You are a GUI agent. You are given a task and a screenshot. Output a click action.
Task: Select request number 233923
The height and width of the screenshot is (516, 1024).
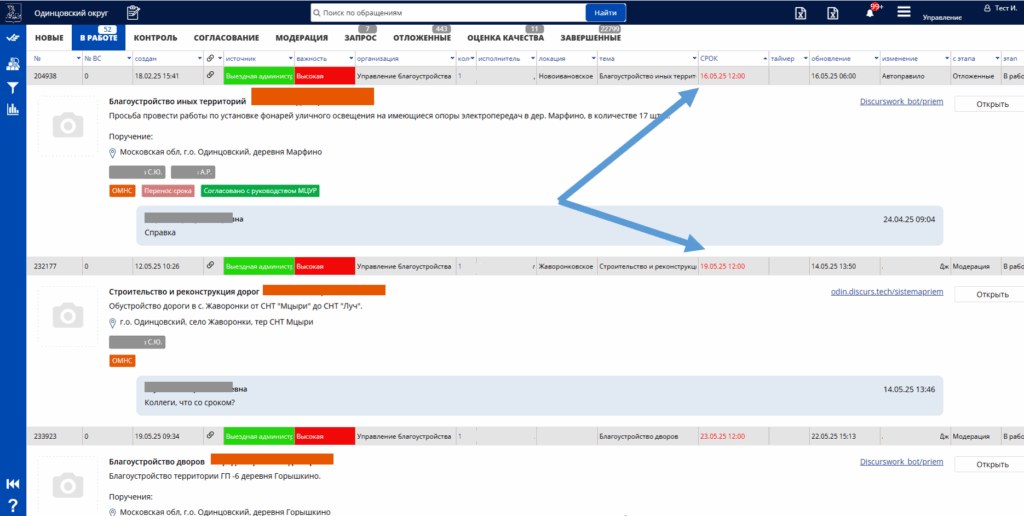(x=45, y=436)
